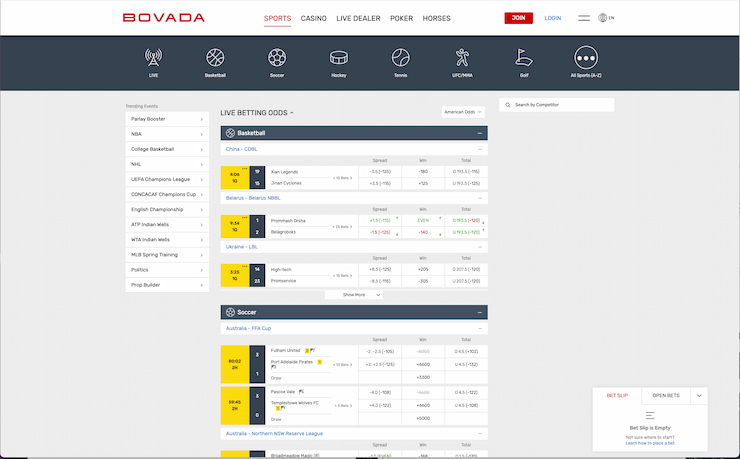Select the UFC/MMA fighter icon
This screenshot has height=459, width=740.
tap(462, 58)
